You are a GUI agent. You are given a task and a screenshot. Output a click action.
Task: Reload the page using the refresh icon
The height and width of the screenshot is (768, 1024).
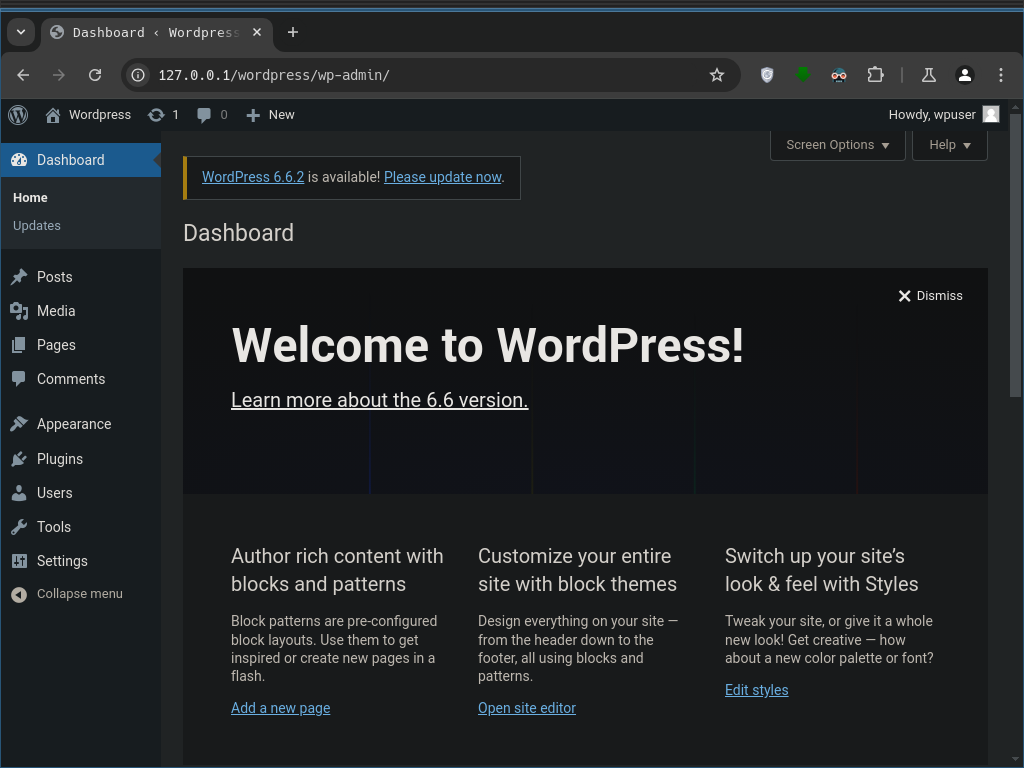coord(95,75)
